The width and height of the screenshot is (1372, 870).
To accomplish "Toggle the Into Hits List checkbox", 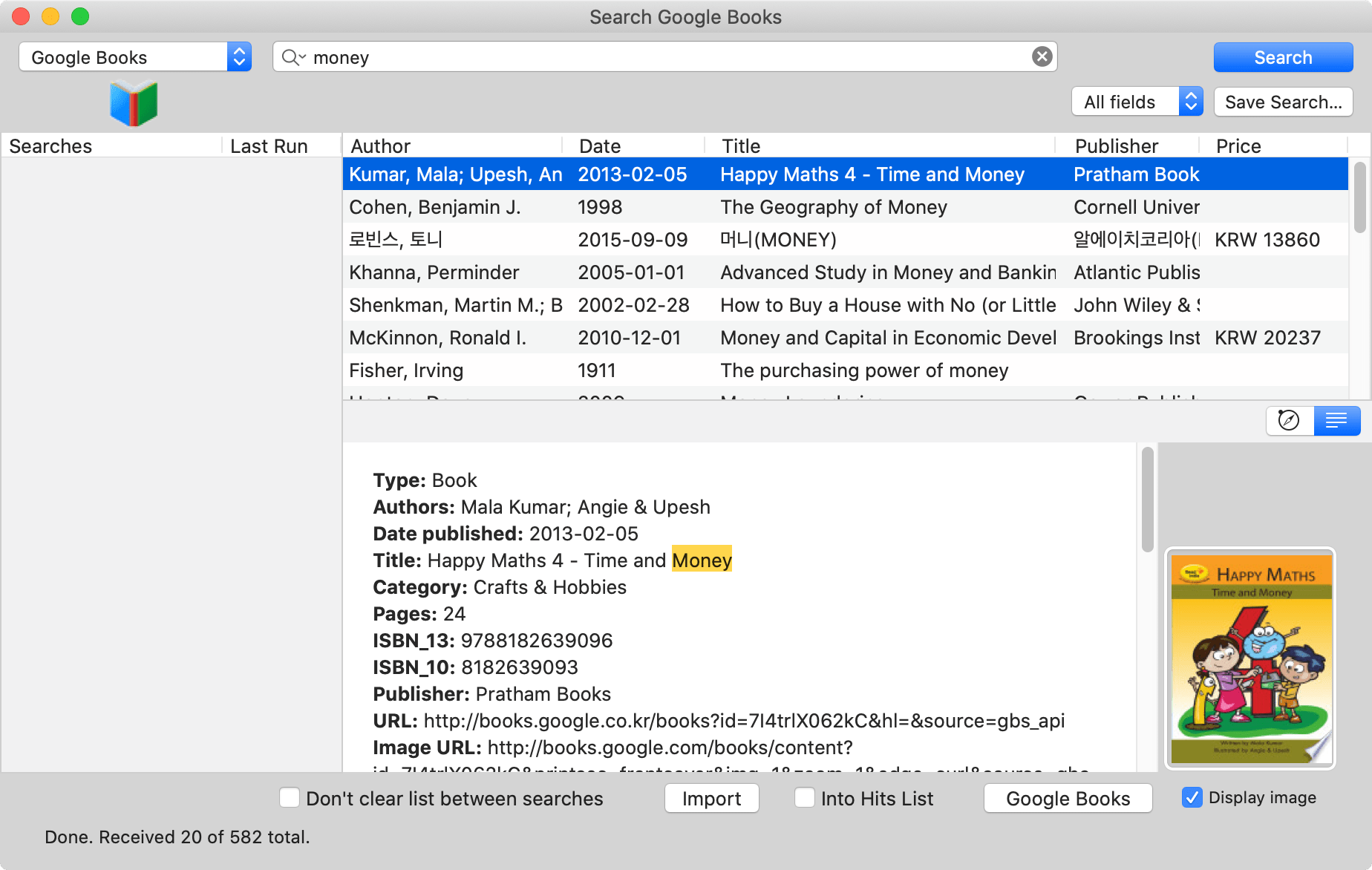I will 805,798.
